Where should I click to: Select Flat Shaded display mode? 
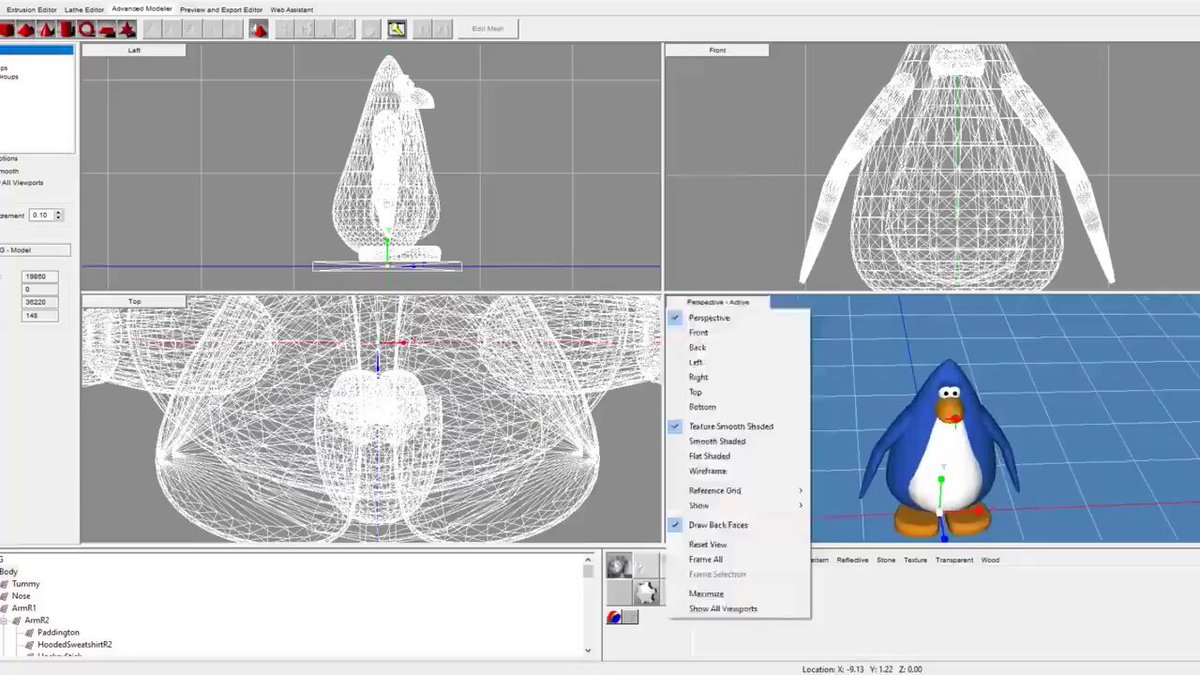point(709,457)
